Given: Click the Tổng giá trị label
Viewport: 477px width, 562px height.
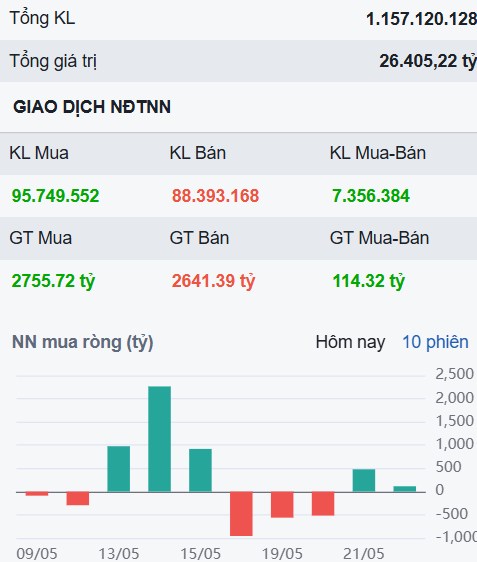Looking at the screenshot, I should point(53,61).
